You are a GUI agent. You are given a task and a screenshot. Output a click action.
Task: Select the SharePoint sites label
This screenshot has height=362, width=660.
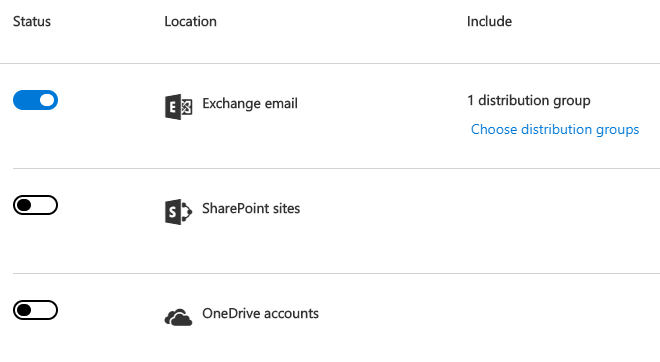[x=251, y=208]
